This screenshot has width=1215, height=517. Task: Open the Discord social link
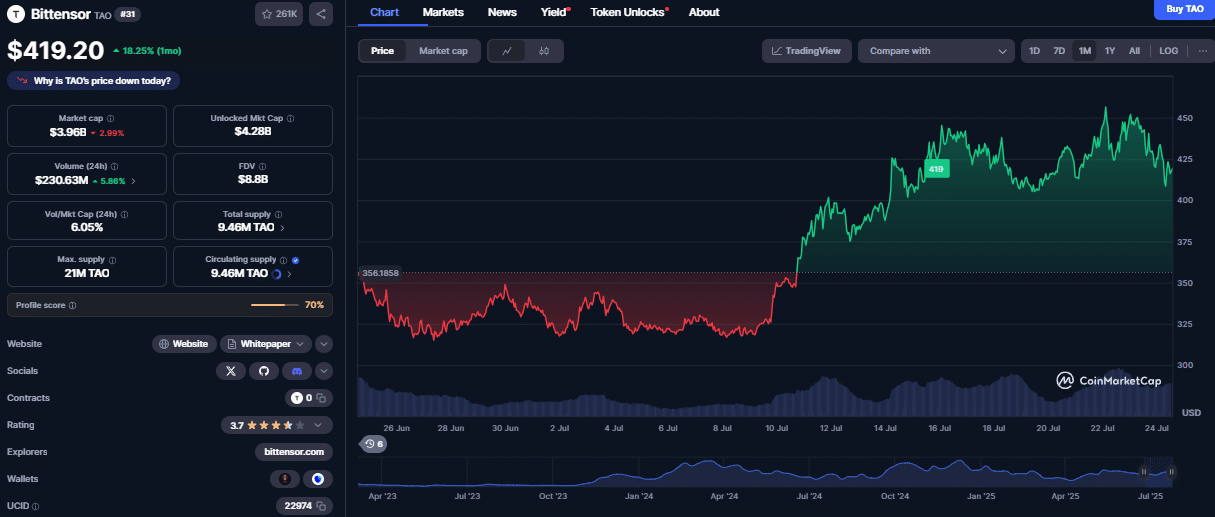point(296,371)
